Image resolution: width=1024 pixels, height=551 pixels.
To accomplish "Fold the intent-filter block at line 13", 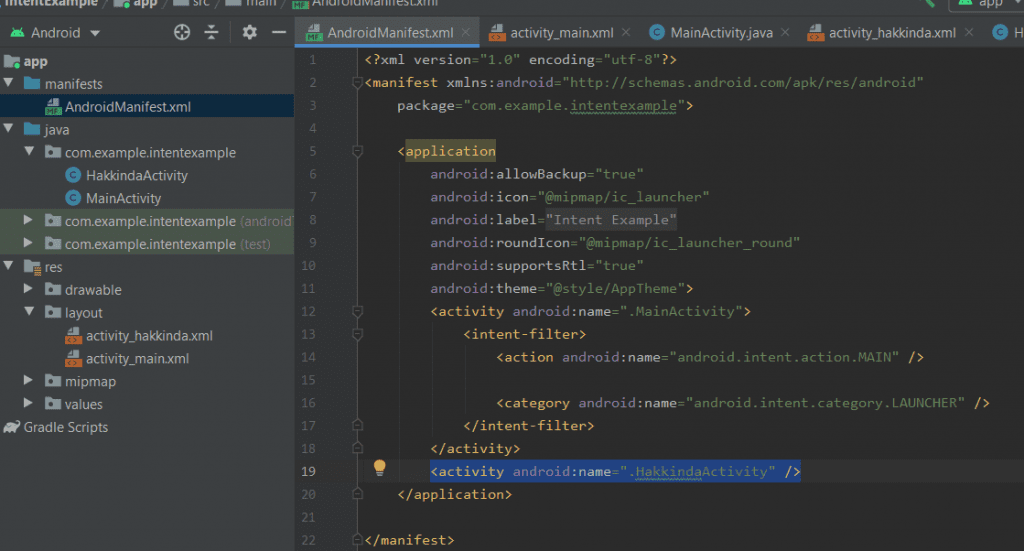I will pos(357,335).
